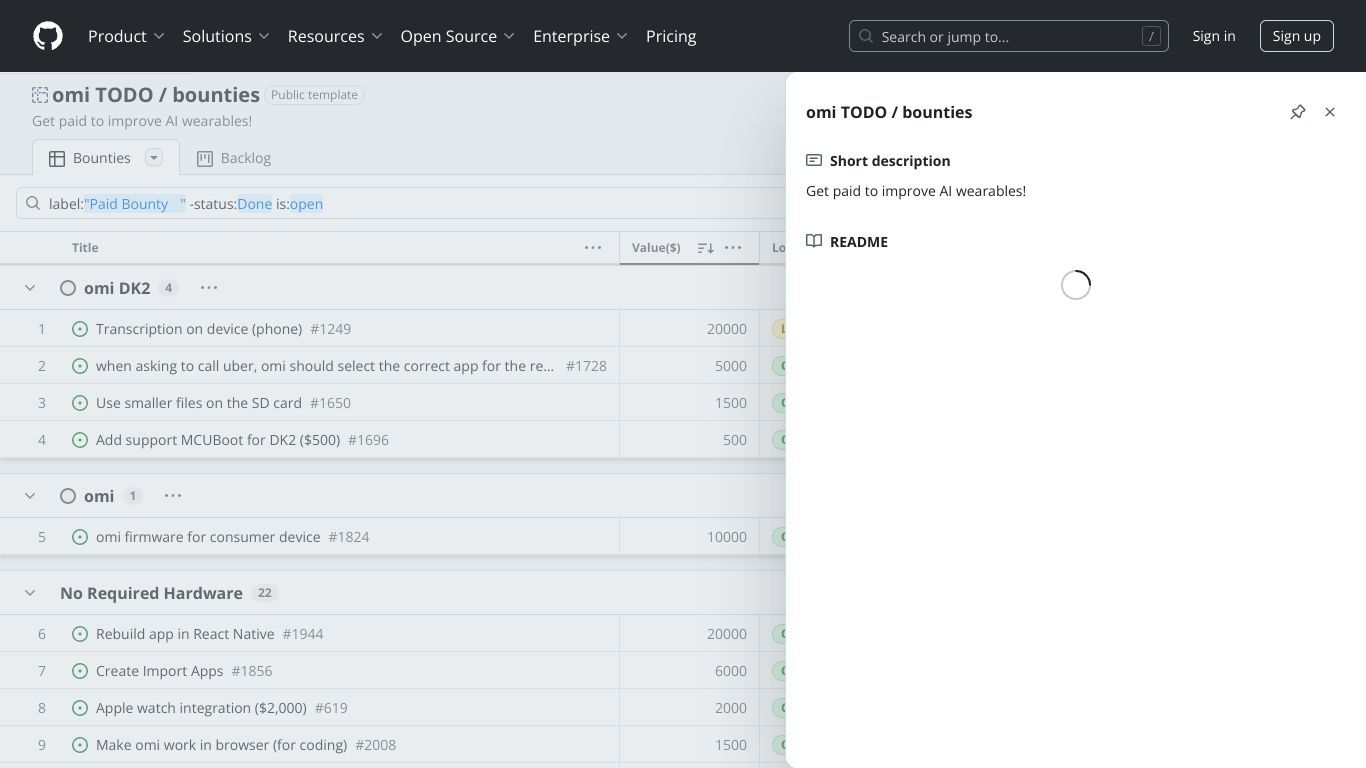
Task: Expand the Resources menu
Action: pyautogui.click(x=335, y=36)
